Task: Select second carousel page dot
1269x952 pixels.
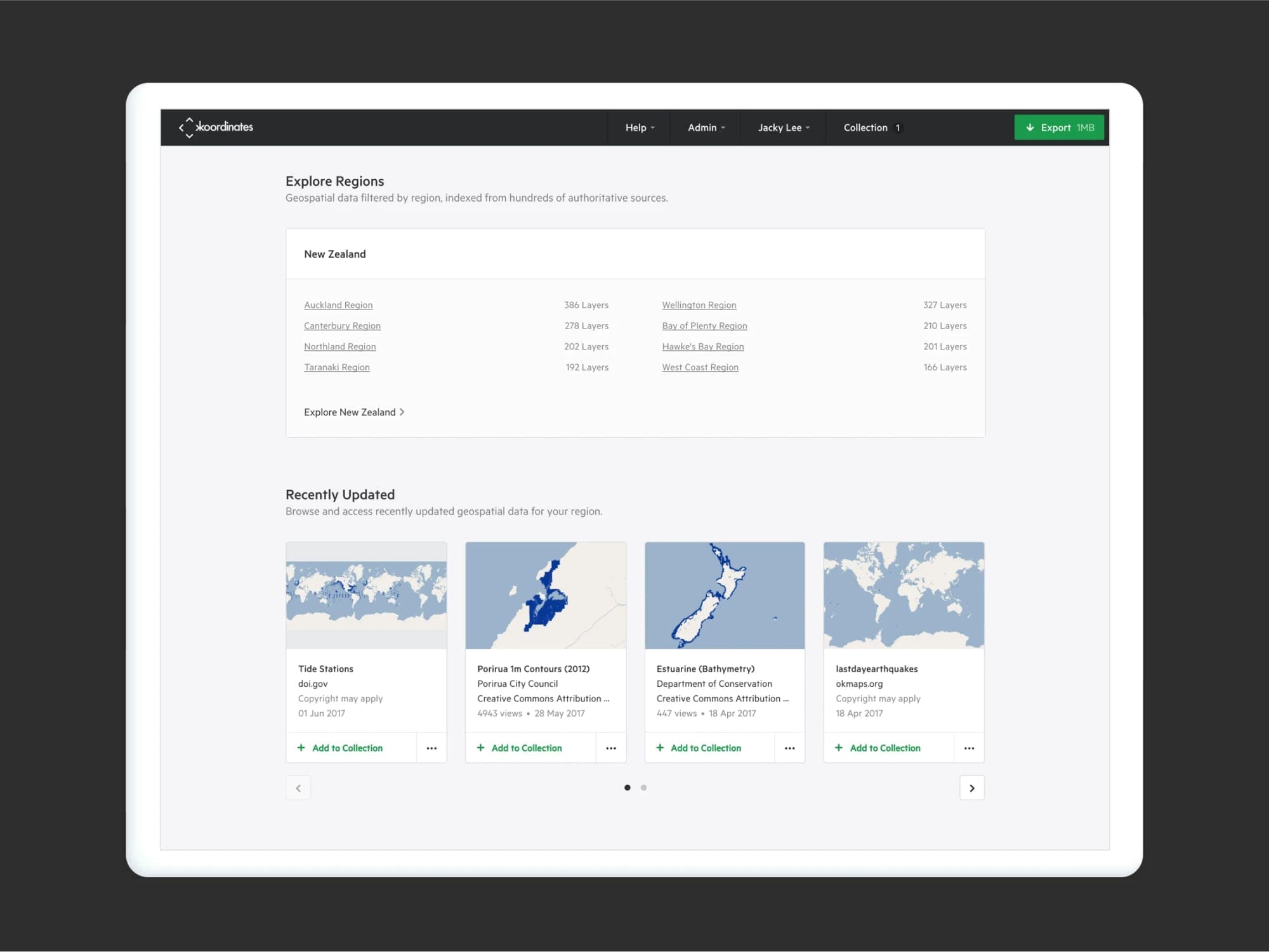Action: [x=643, y=788]
